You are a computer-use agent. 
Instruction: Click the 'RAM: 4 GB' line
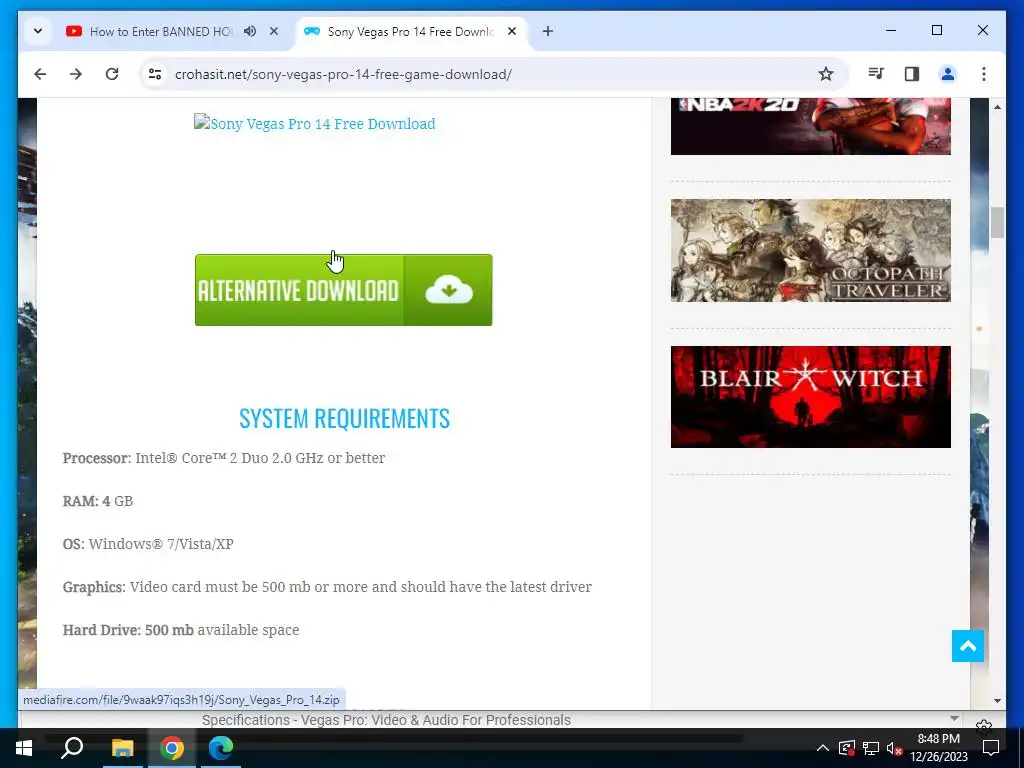[x=98, y=502]
